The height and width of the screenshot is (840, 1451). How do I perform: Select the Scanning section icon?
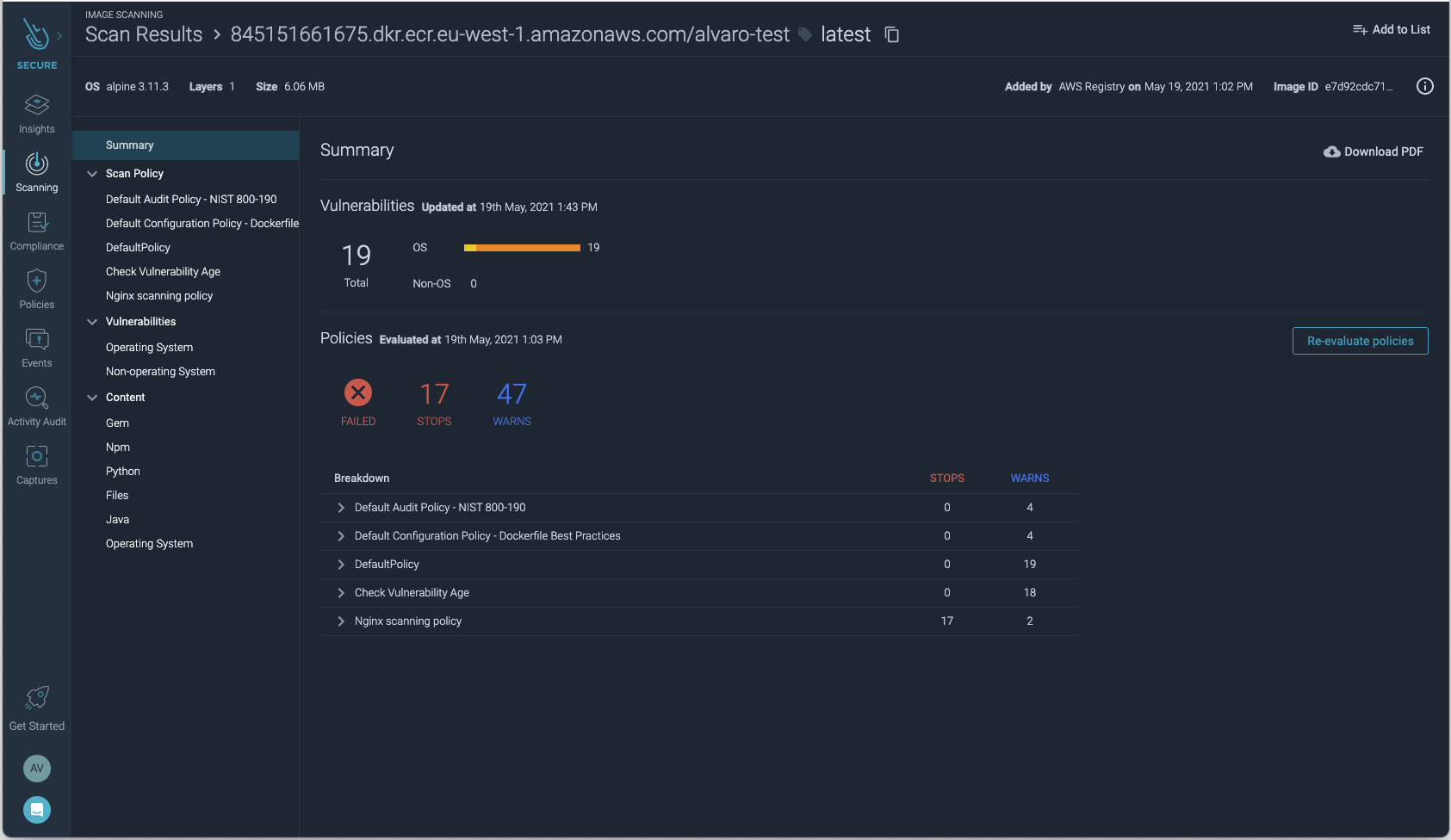[36, 171]
